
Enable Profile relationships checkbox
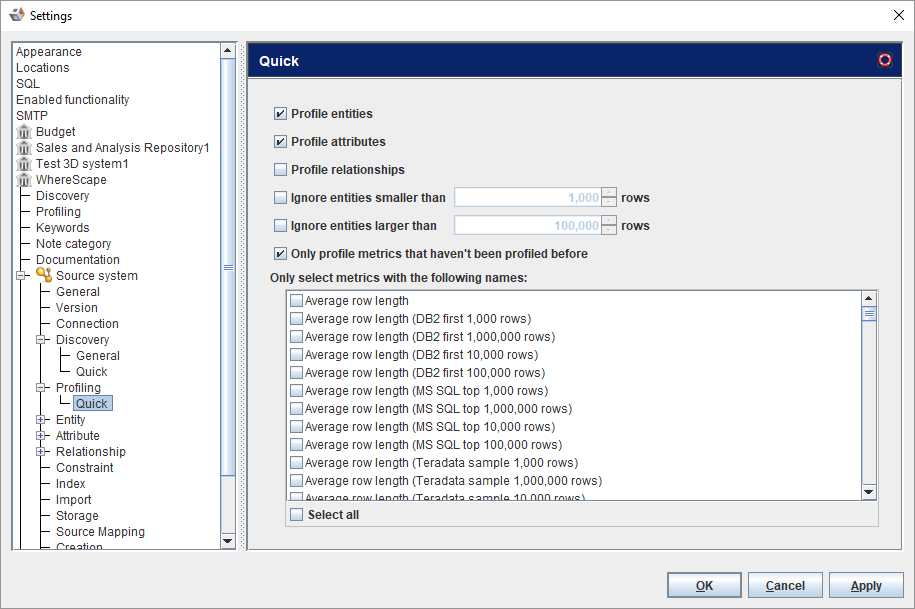pos(280,170)
